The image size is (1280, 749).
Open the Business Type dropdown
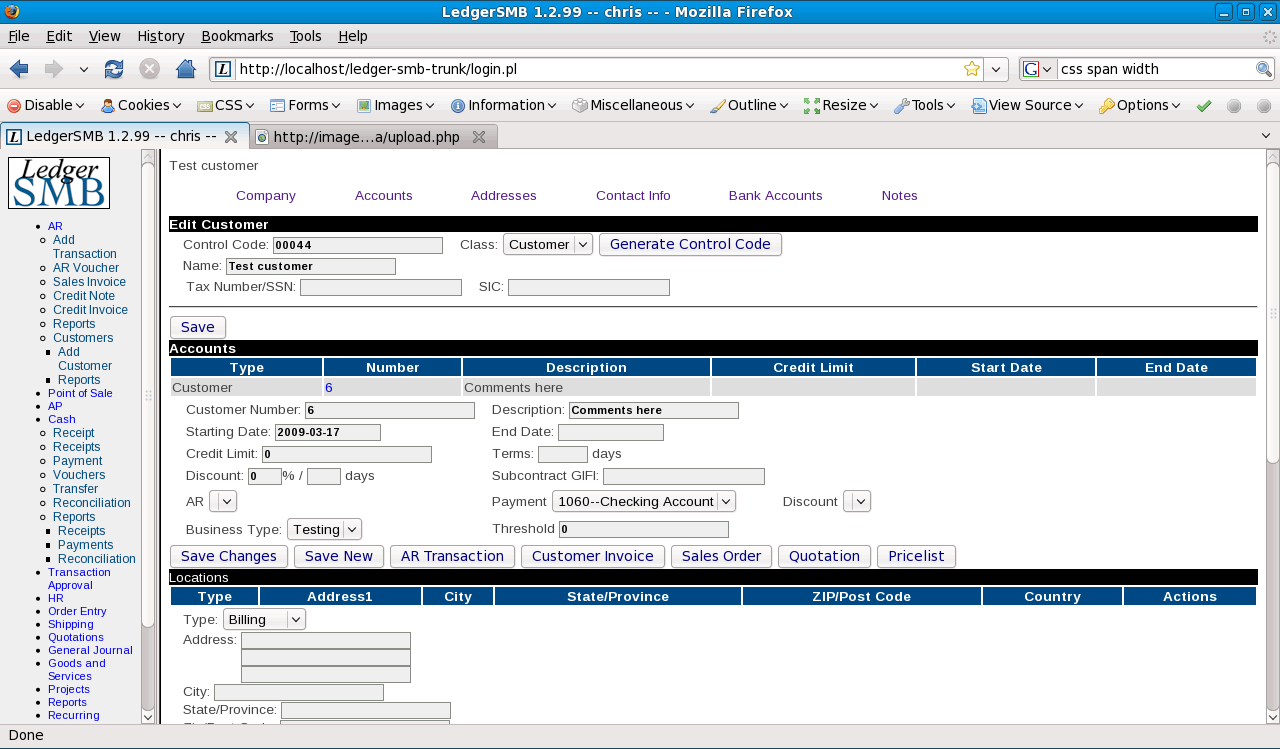(x=324, y=529)
